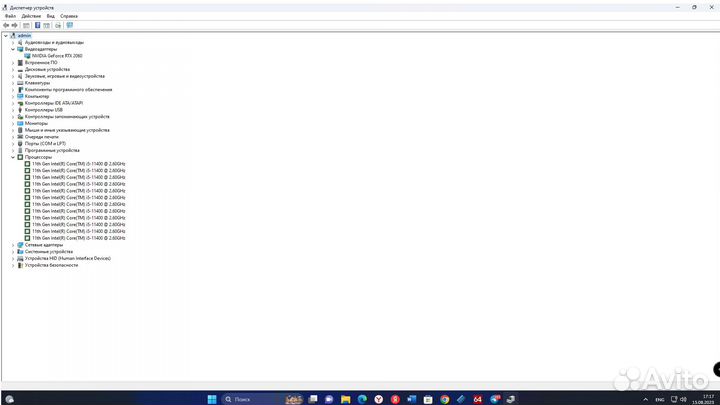Open Microsoft Word from the taskbar
Image resolution: width=720 pixels, height=405 pixels.
(411, 399)
